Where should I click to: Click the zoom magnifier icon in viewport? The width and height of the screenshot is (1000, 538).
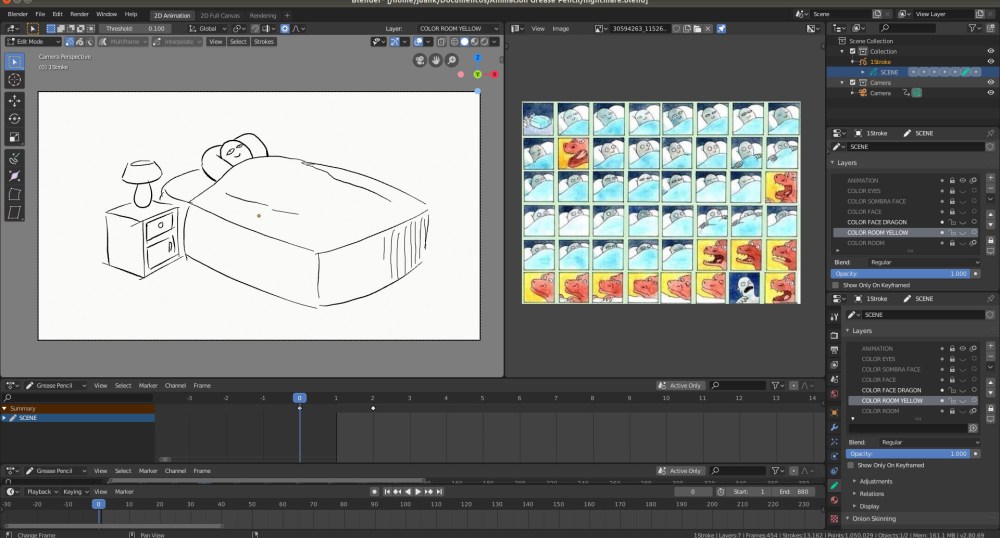(453, 61)
